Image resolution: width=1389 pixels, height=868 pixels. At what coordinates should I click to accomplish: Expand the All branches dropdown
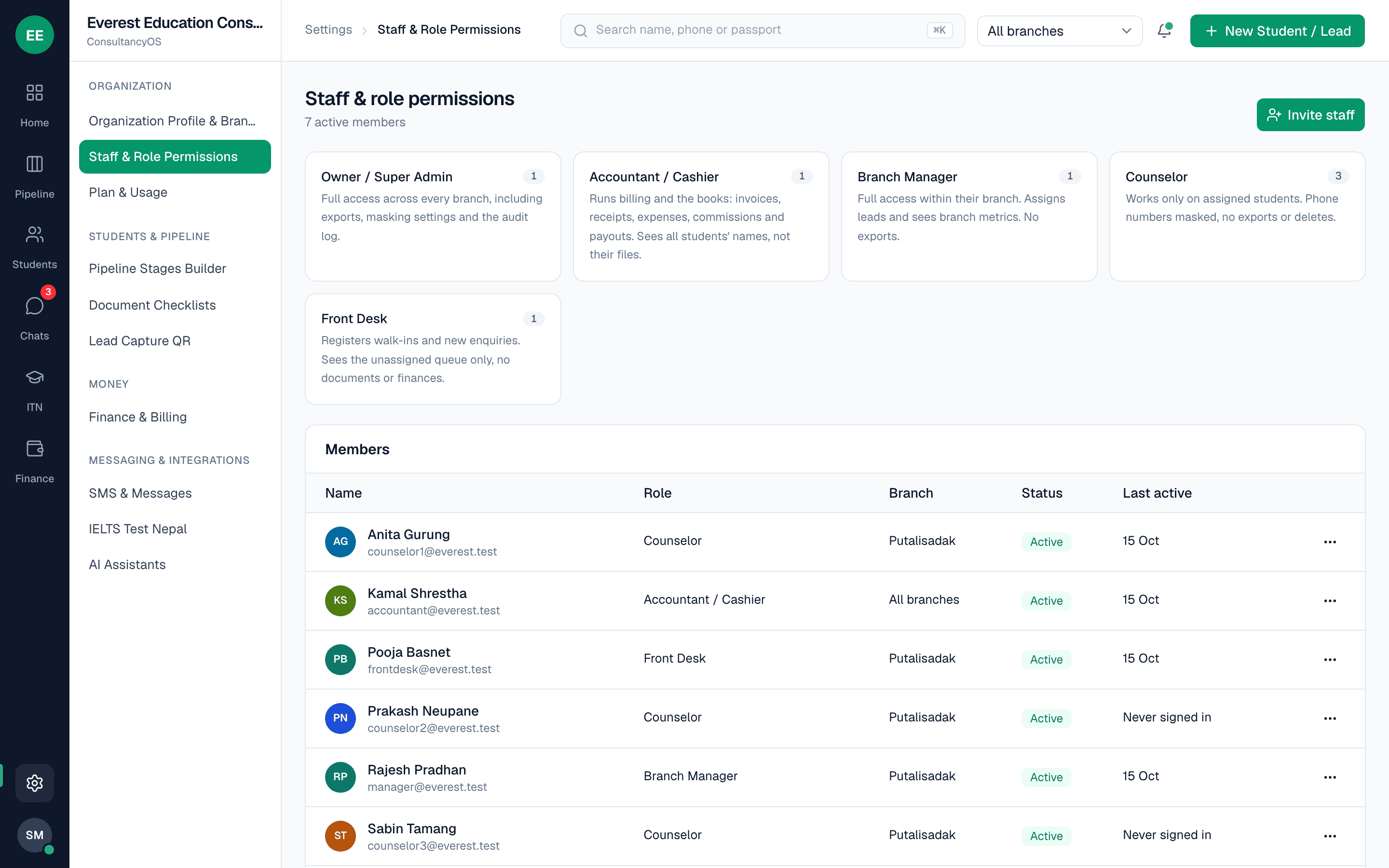(x=1059, y=31)
